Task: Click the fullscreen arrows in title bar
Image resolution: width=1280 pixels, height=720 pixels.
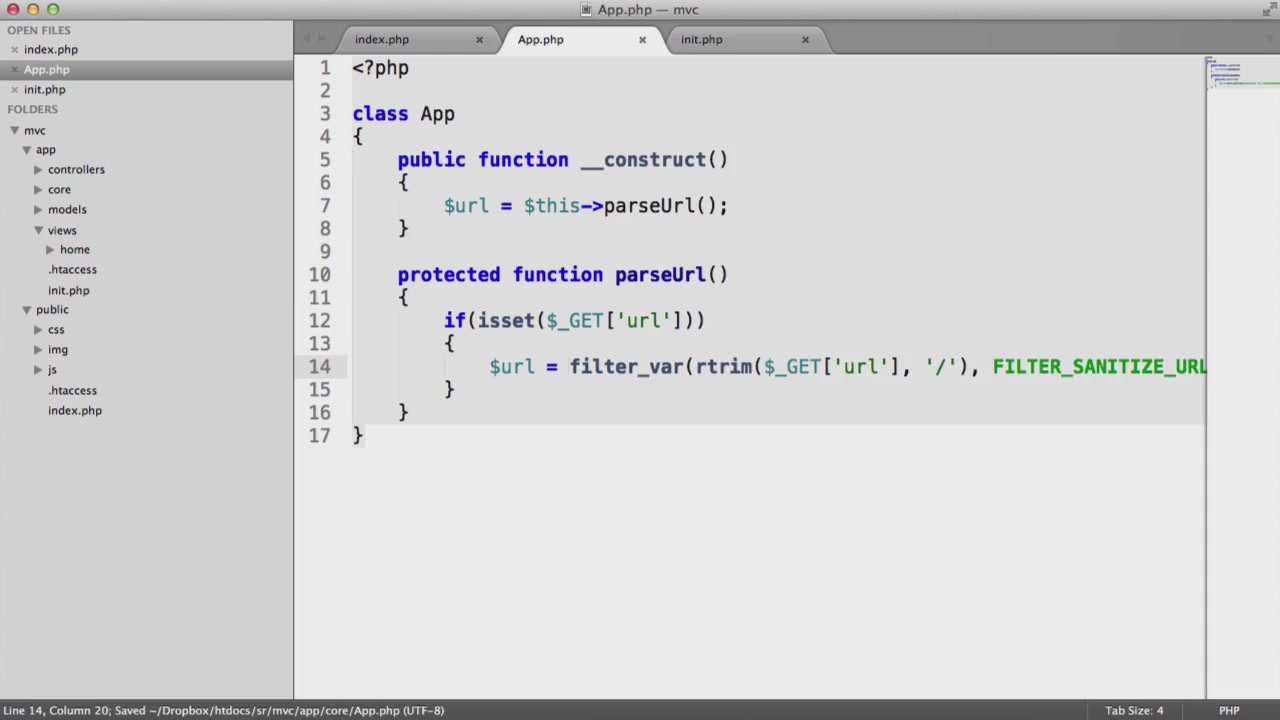Action: coord(1269,10)
